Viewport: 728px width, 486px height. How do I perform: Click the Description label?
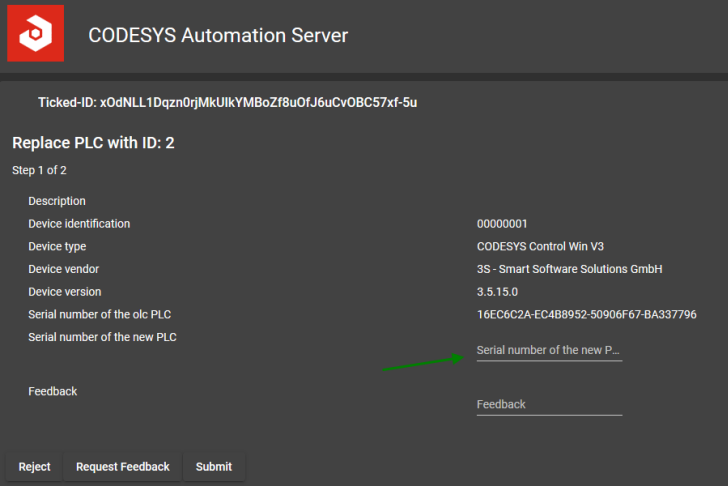(x=57, y=201)
